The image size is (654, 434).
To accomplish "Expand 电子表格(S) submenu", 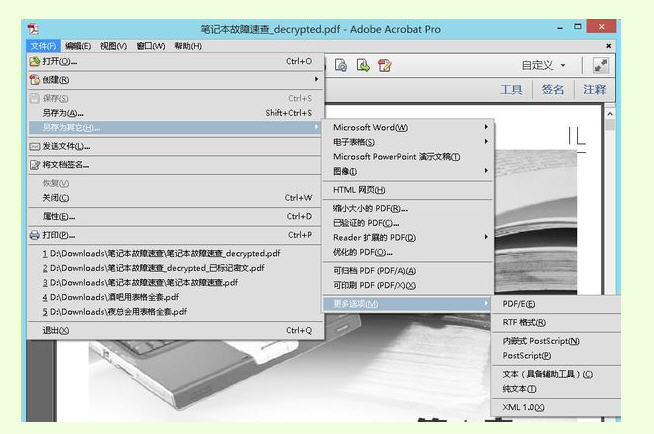I will [486, 142].
